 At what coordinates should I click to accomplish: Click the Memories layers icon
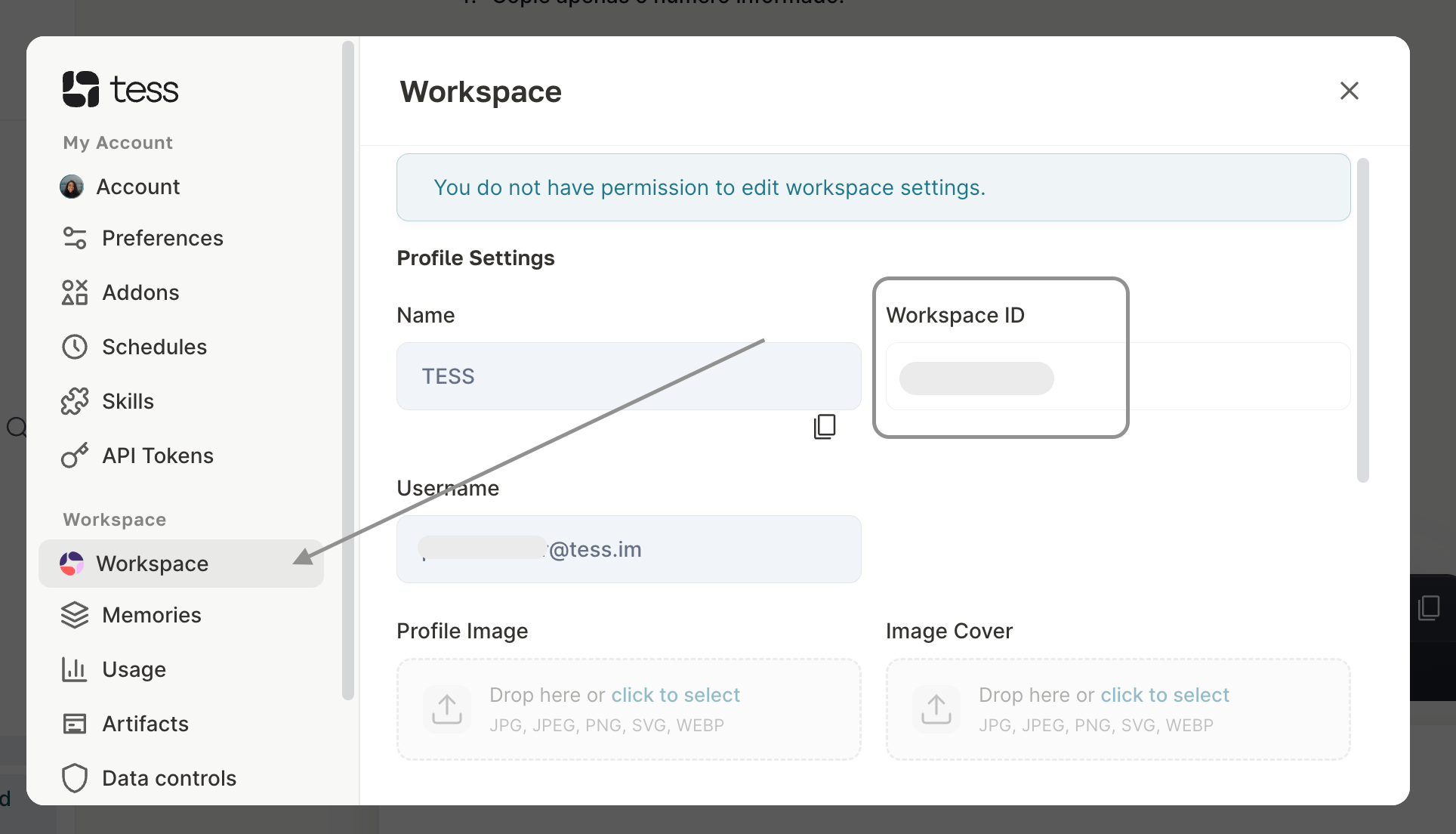click(x=75, y=615)
